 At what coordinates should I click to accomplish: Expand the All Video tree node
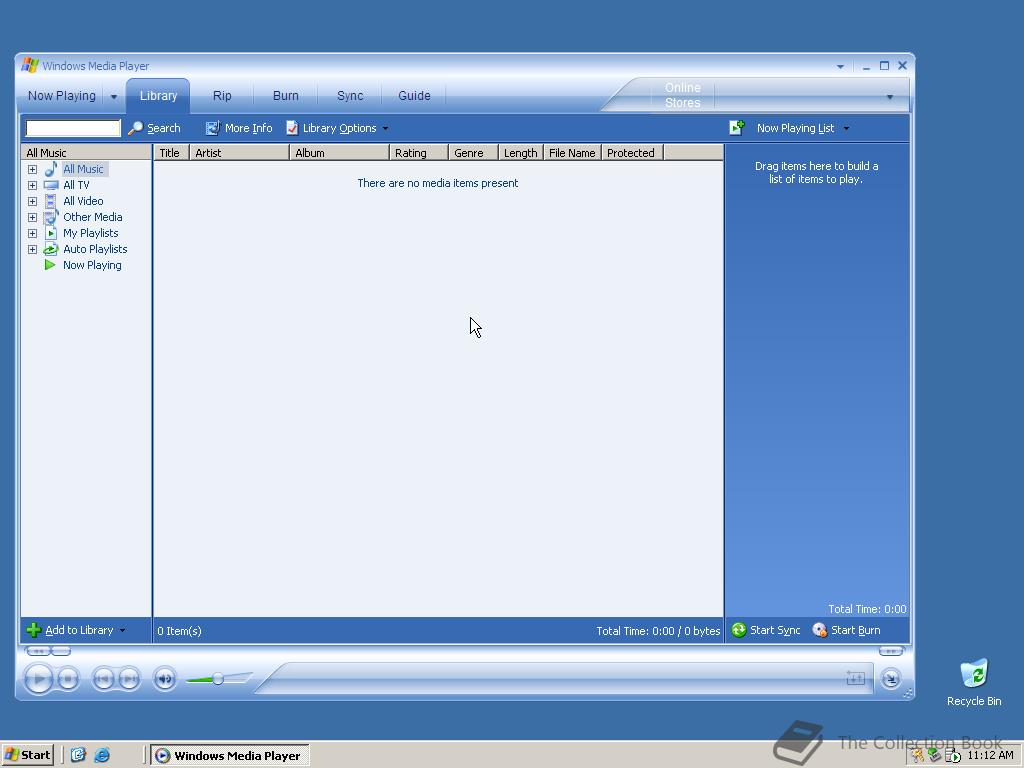tap(32, 201)
